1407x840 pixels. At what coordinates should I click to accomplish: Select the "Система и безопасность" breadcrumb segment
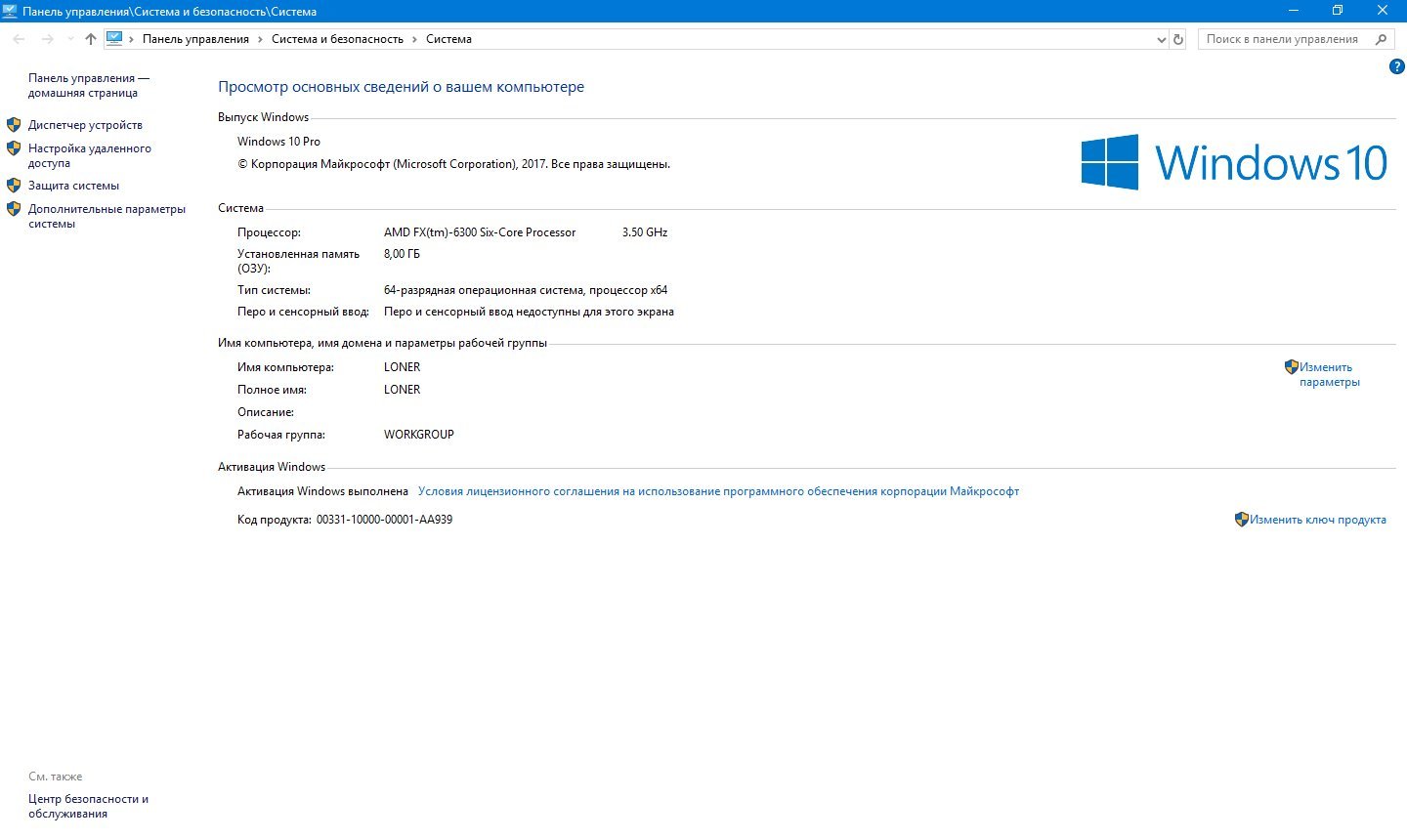[337, 39]
